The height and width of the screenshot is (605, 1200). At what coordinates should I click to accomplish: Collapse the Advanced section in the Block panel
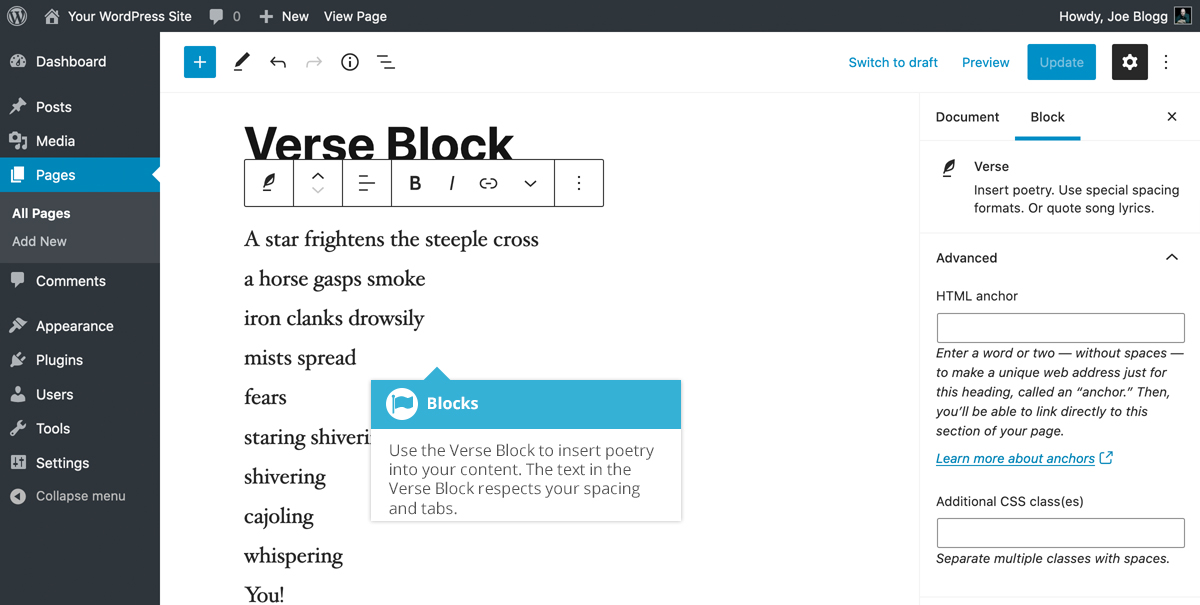[x=1171, y=257]
